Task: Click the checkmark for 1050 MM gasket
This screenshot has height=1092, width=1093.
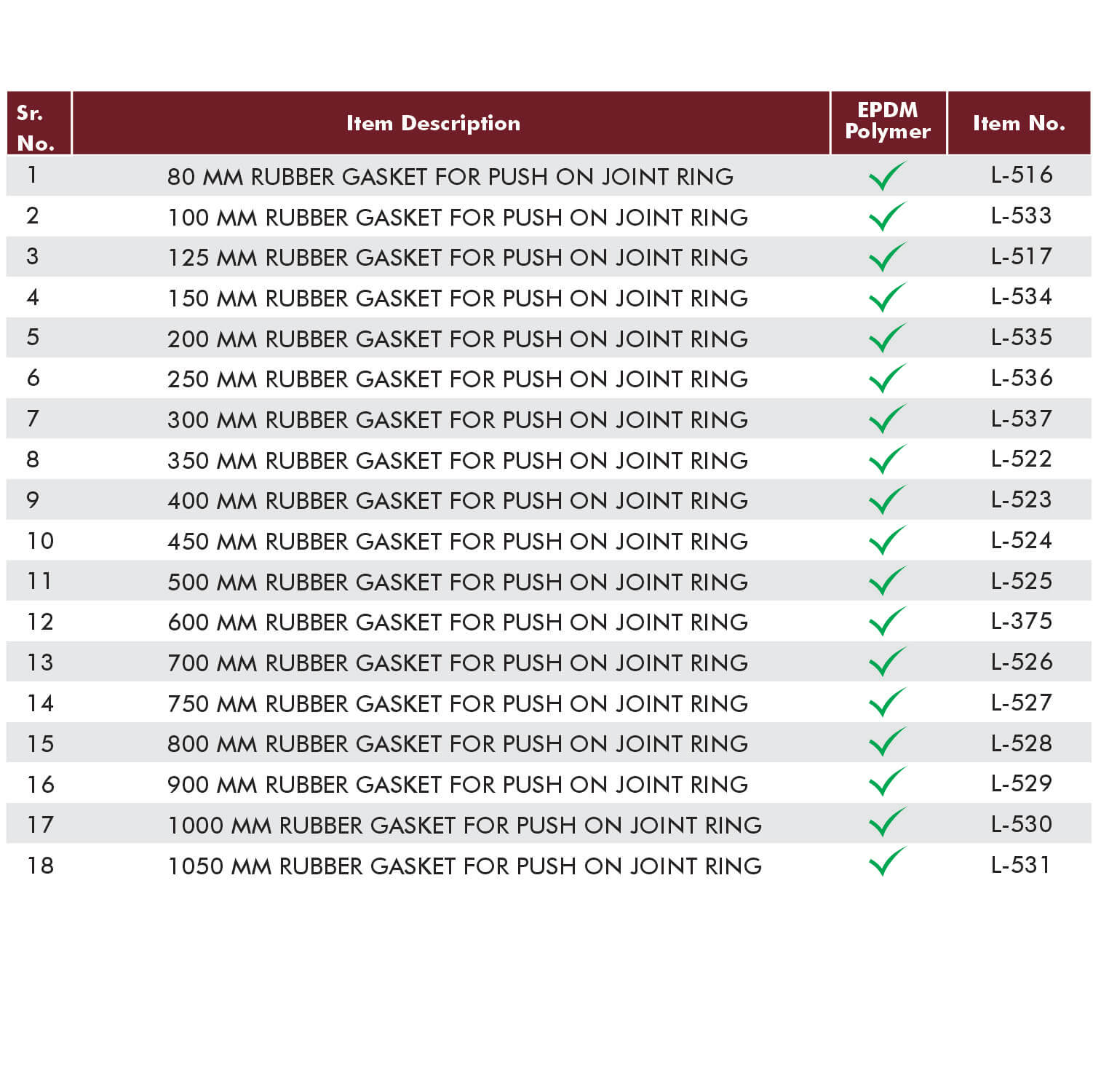Action: tap(887, 863)
